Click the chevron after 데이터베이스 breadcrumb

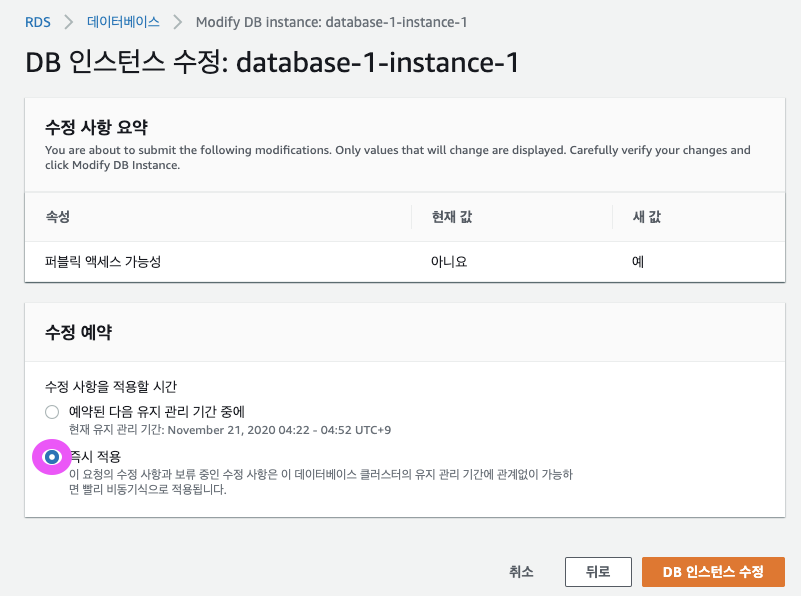[178, 21]
